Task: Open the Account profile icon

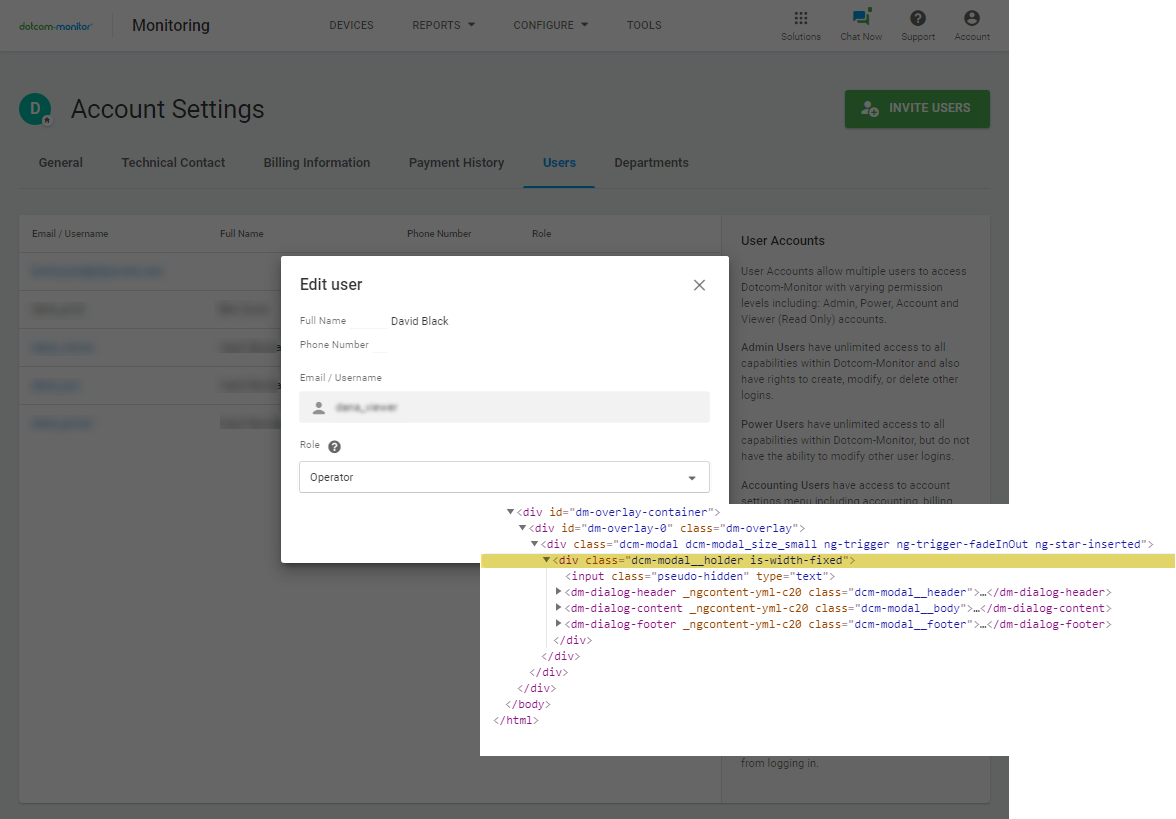Action: pyautogui.click(x=971, y=19)
